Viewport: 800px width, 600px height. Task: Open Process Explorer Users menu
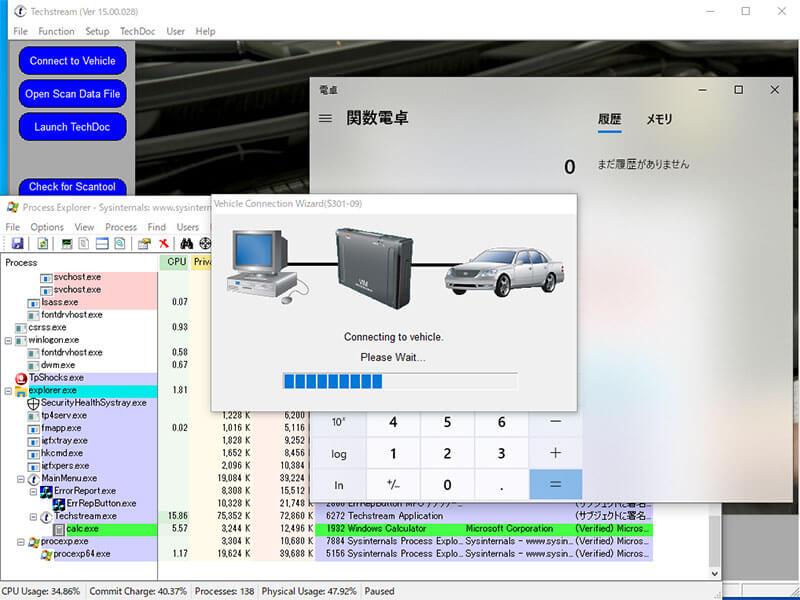[187, 227]
